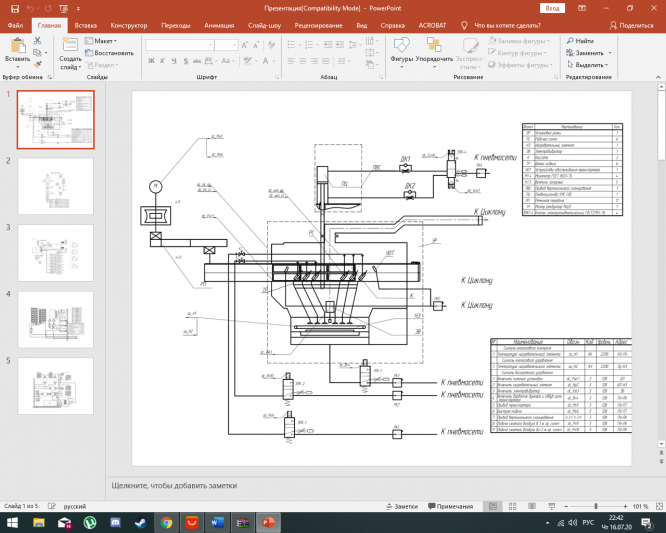
Task: Launch Steam from the taskbar
Action: [141, 522]
